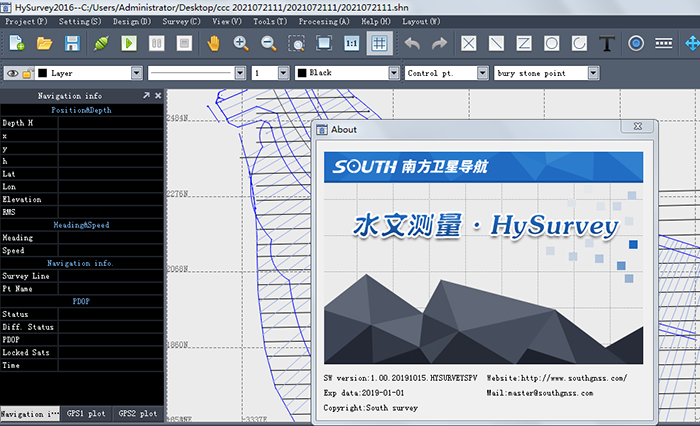Switch to the GPS2 plot tab
Viewport: 700px width, 426px height.
[138, 413]
